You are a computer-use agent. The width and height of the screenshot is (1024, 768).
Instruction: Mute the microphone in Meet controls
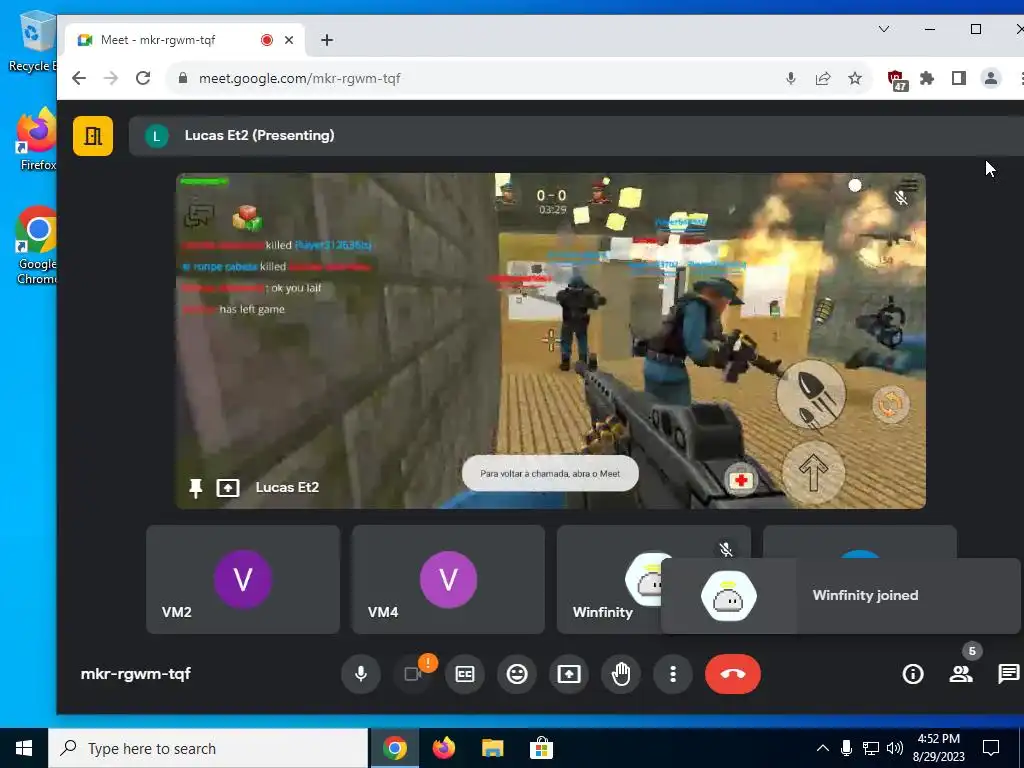pyautogui.click(x=360, y=674)
